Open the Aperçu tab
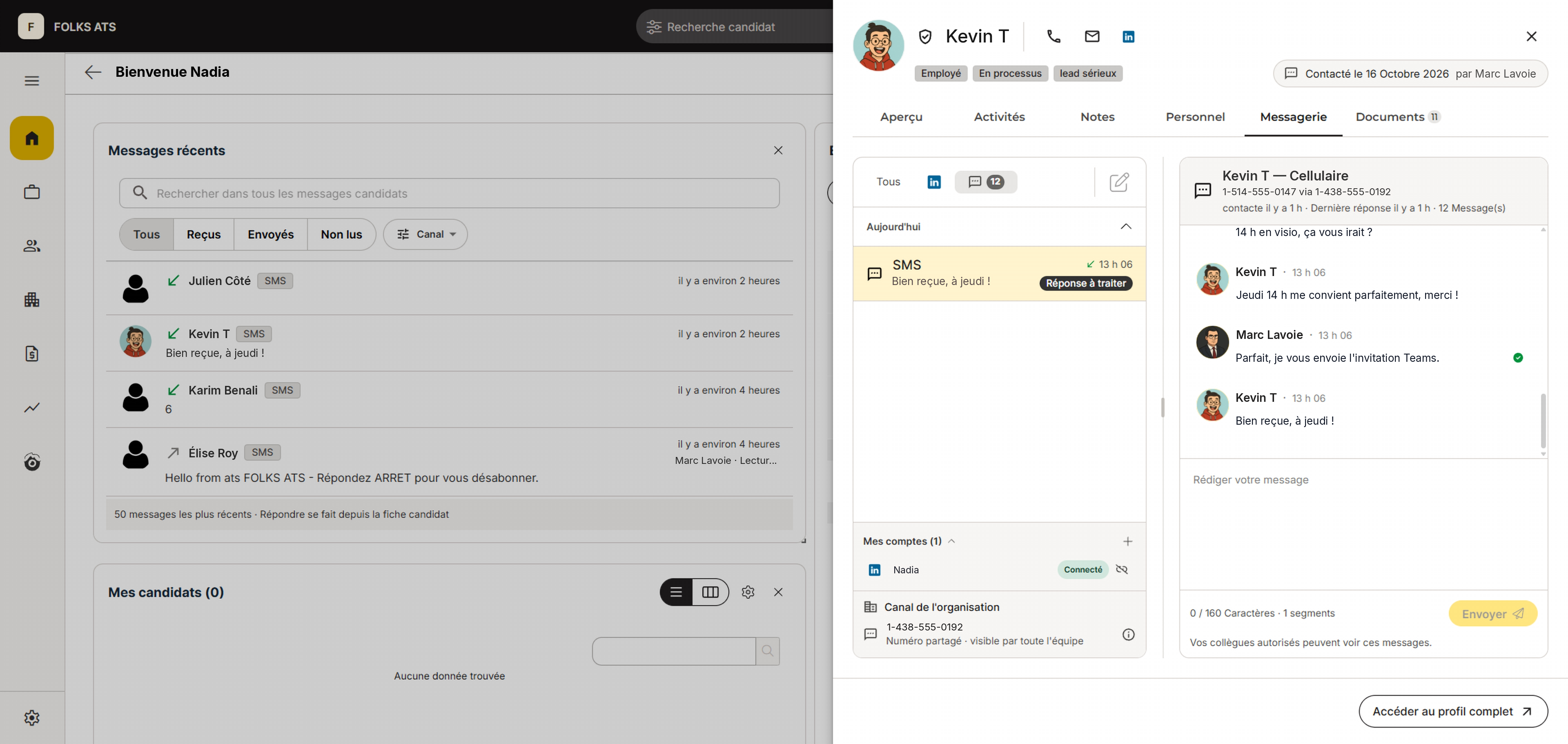 coord(901,117)
